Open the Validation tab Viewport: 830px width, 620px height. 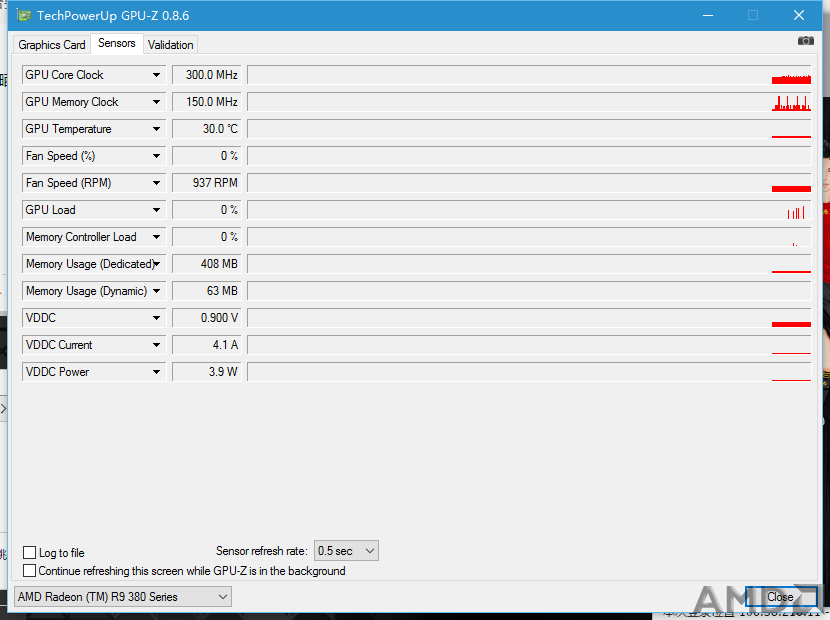170,44
